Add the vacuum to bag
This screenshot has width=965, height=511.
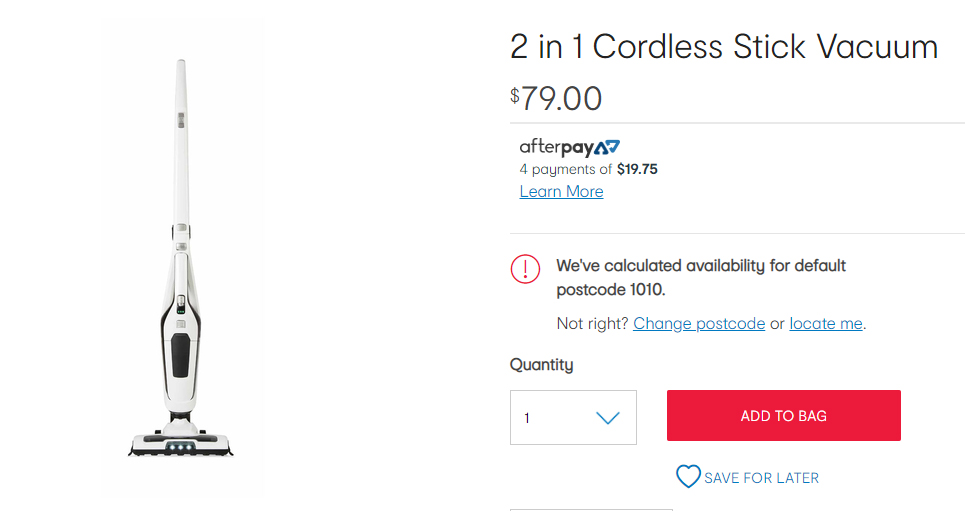(x=783, y=416)
